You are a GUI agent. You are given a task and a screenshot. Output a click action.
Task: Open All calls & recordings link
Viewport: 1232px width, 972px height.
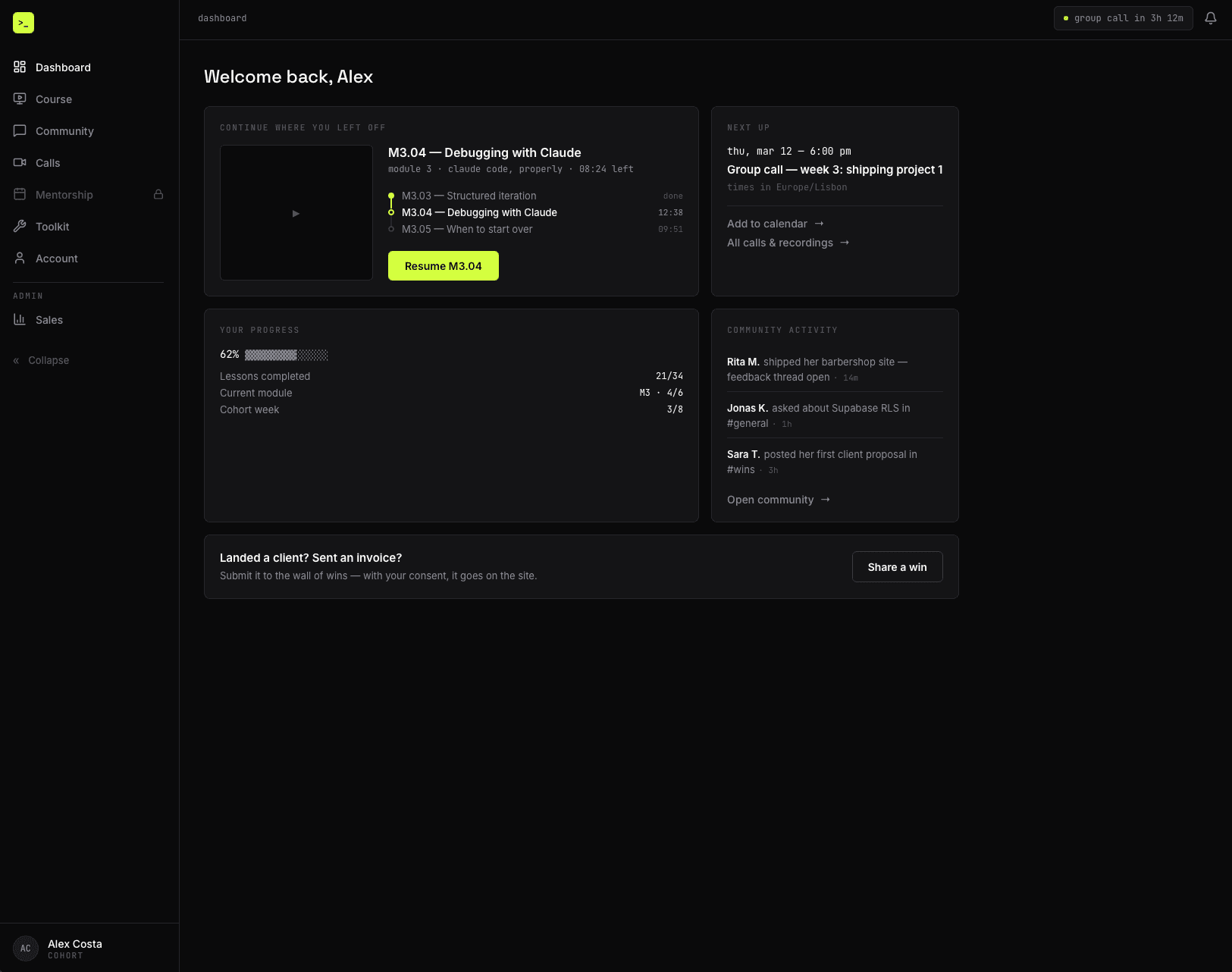pyautogui.click(x=788, y=243)
